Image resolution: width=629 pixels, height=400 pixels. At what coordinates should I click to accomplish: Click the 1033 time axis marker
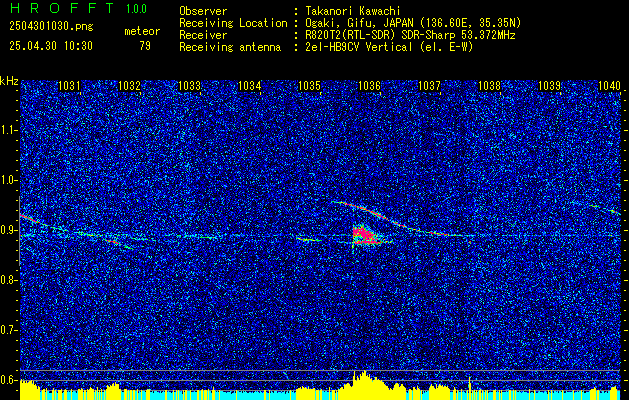189,85
